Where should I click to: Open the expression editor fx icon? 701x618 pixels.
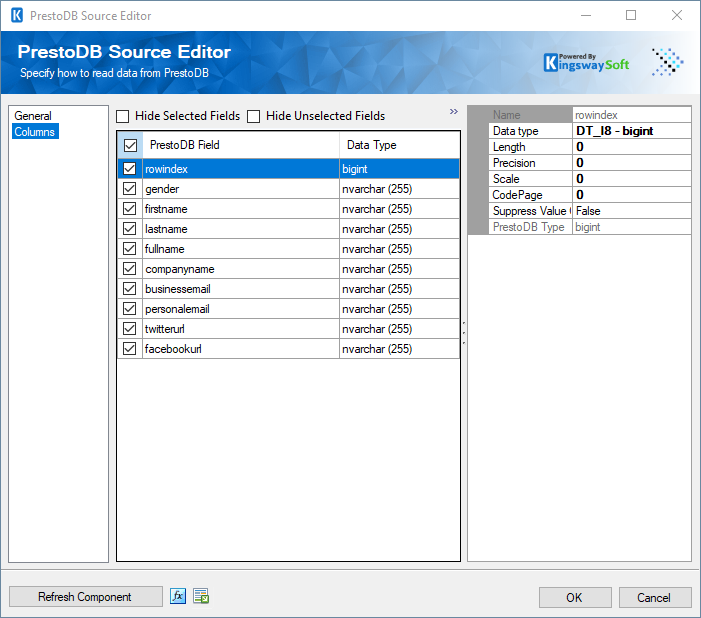(178, 596)
